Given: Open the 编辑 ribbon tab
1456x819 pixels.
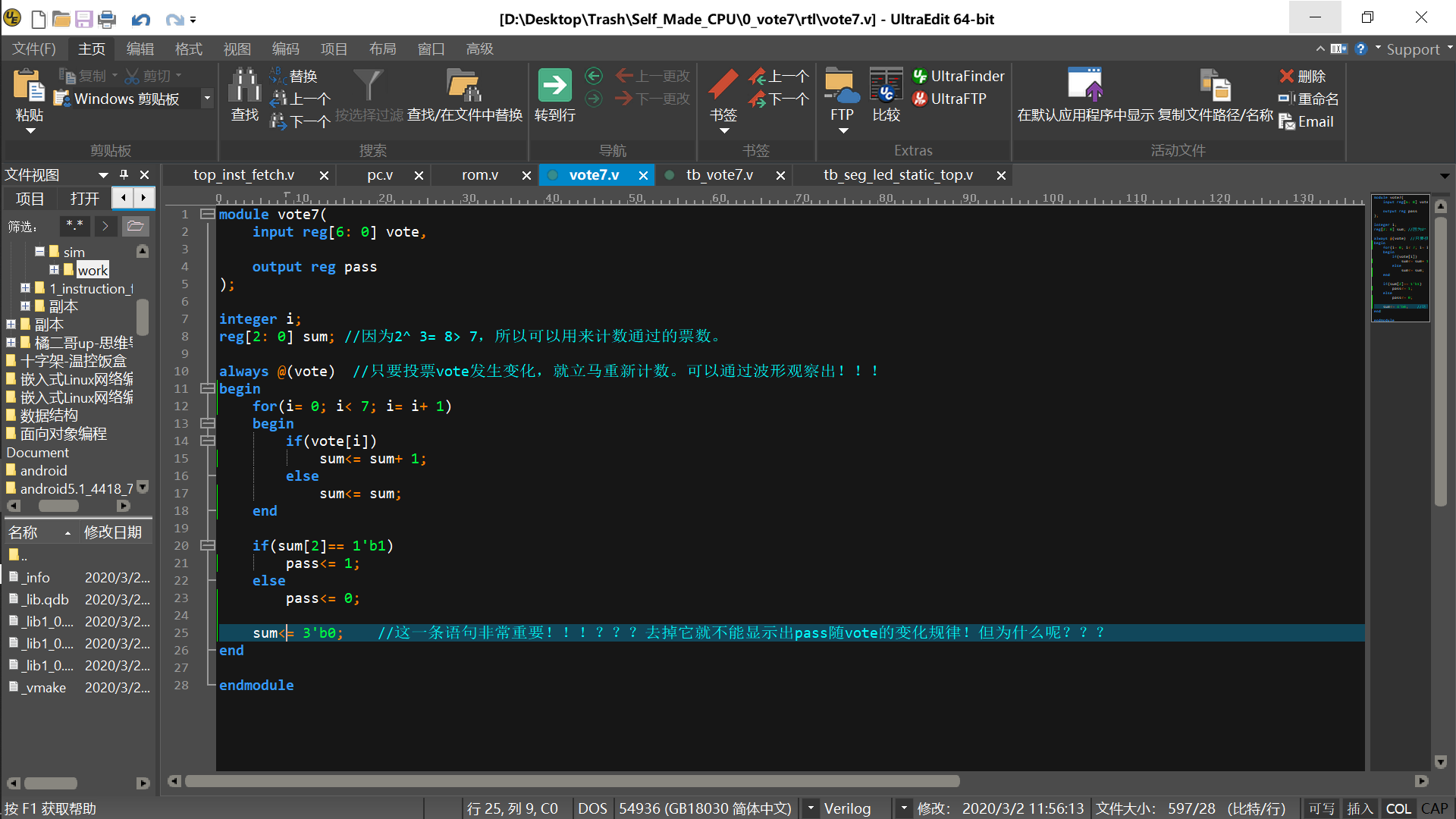Looking at the screenshot, I should [140, 49].
